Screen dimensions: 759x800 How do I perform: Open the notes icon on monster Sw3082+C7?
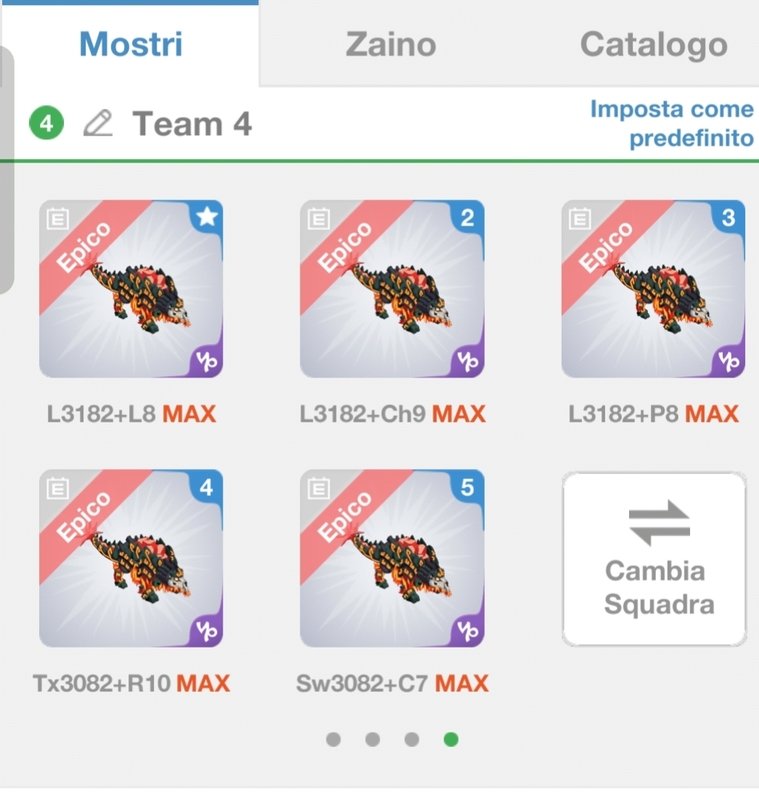pyautogui.click(x=319, y=488)
